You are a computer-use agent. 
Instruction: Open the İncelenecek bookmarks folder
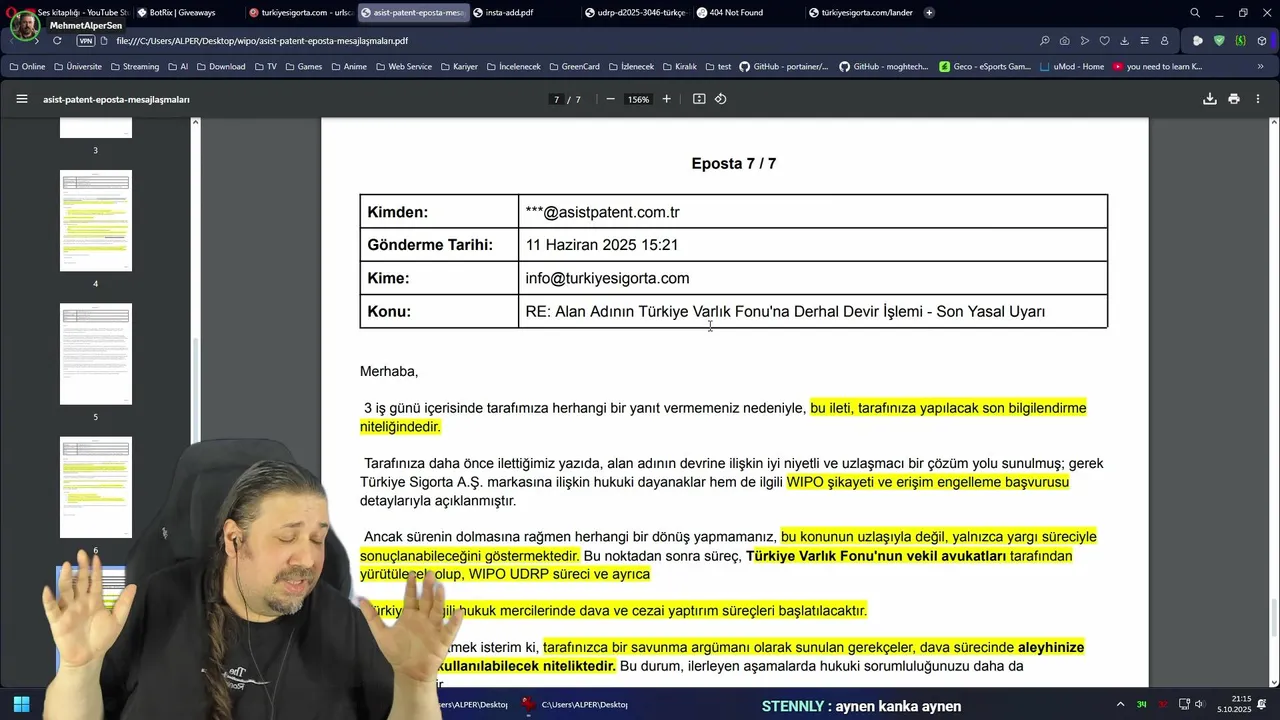[513, 67]
